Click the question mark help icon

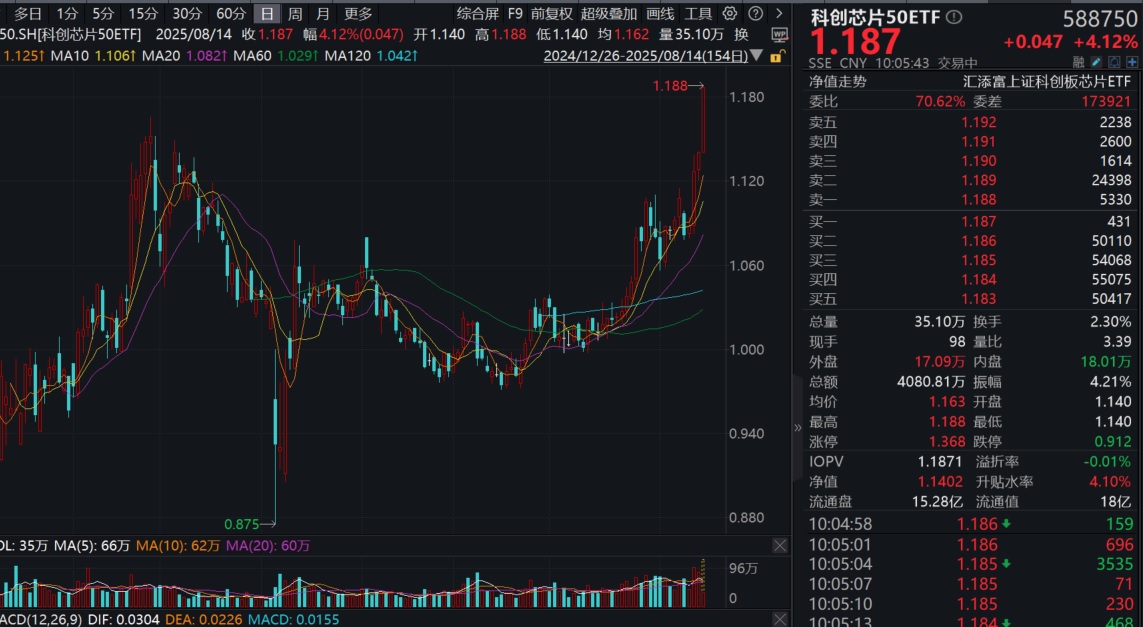[x=754, y=14]
